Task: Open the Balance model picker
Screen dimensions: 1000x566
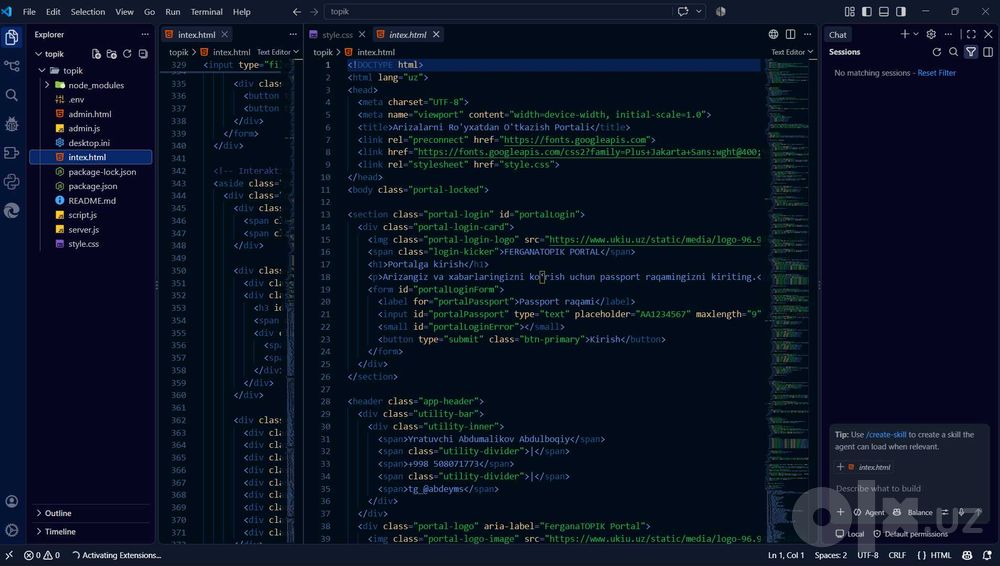Action: point(914,512)
